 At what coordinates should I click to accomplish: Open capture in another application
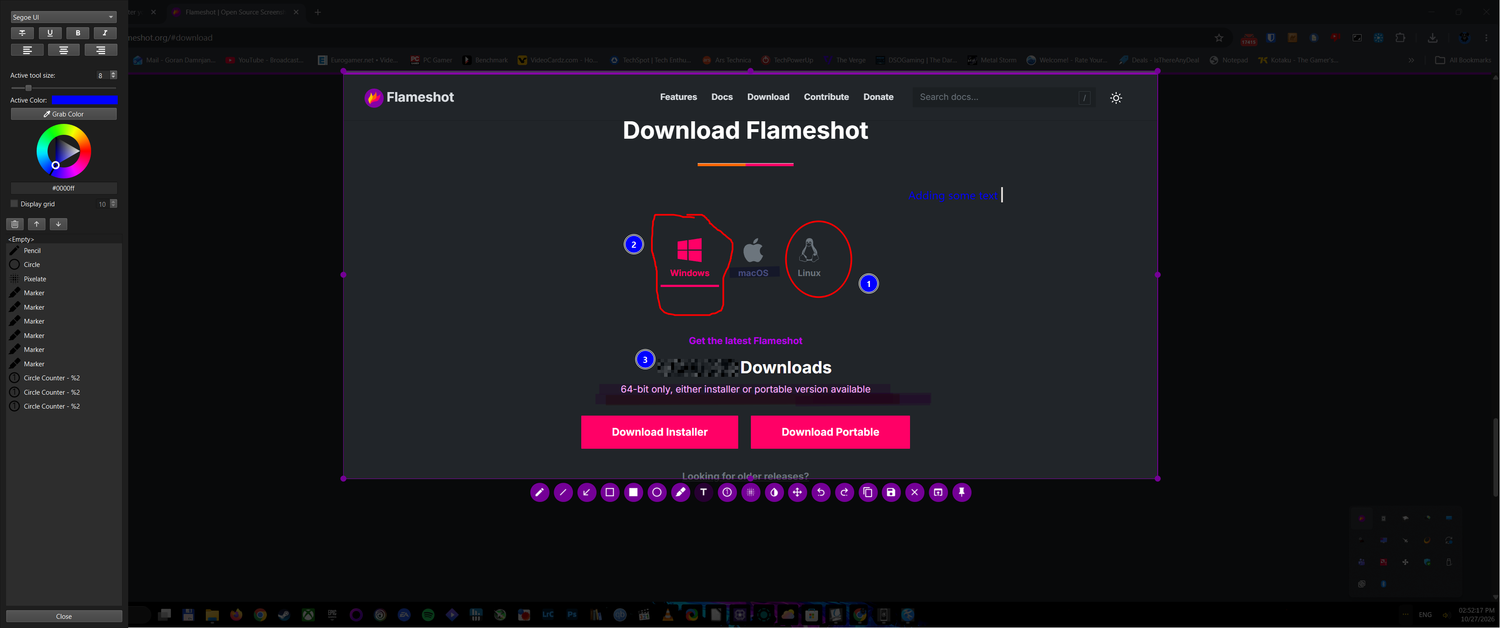[938, 492]
